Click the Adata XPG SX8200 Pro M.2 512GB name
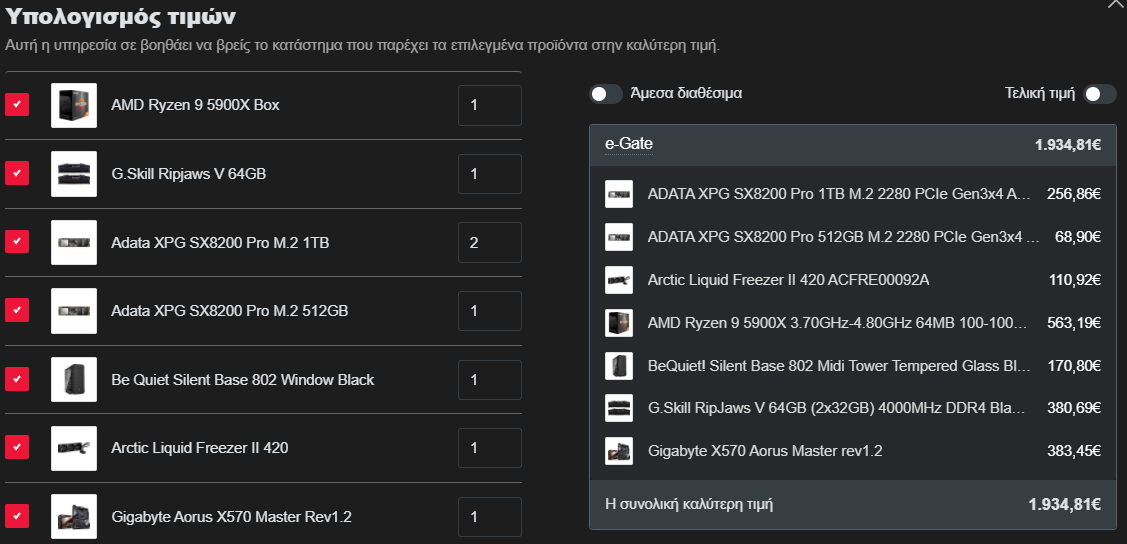Image resolution: width=1127 pixels, height=544 pixels. [230, 310]
